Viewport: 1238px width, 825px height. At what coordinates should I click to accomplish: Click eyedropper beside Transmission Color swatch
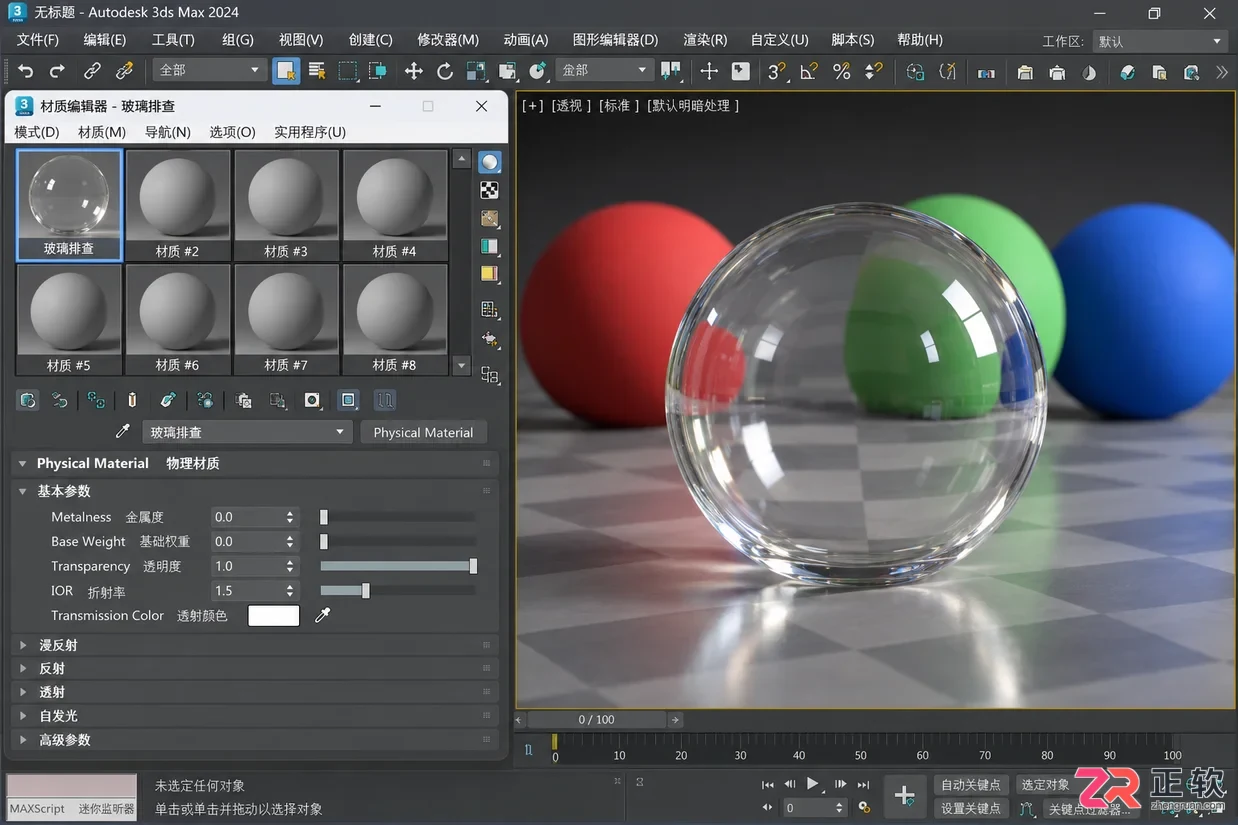[322, 616]
